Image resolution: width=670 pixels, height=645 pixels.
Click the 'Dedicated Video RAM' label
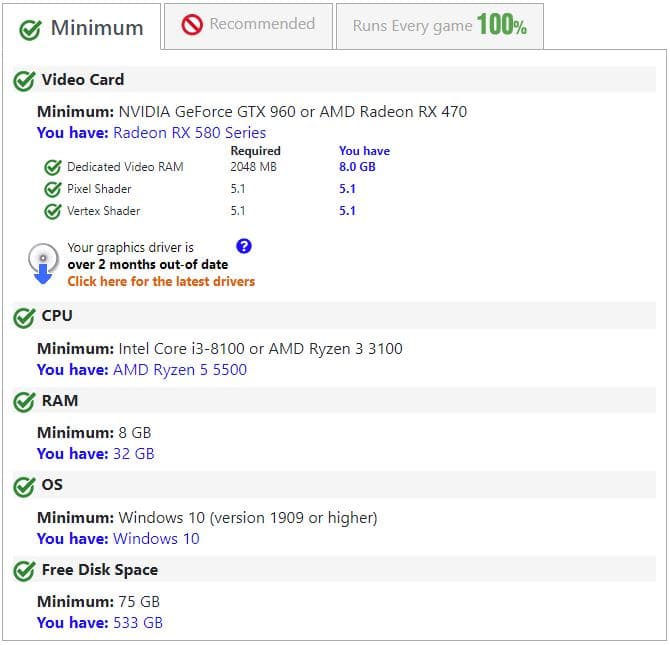125,167
